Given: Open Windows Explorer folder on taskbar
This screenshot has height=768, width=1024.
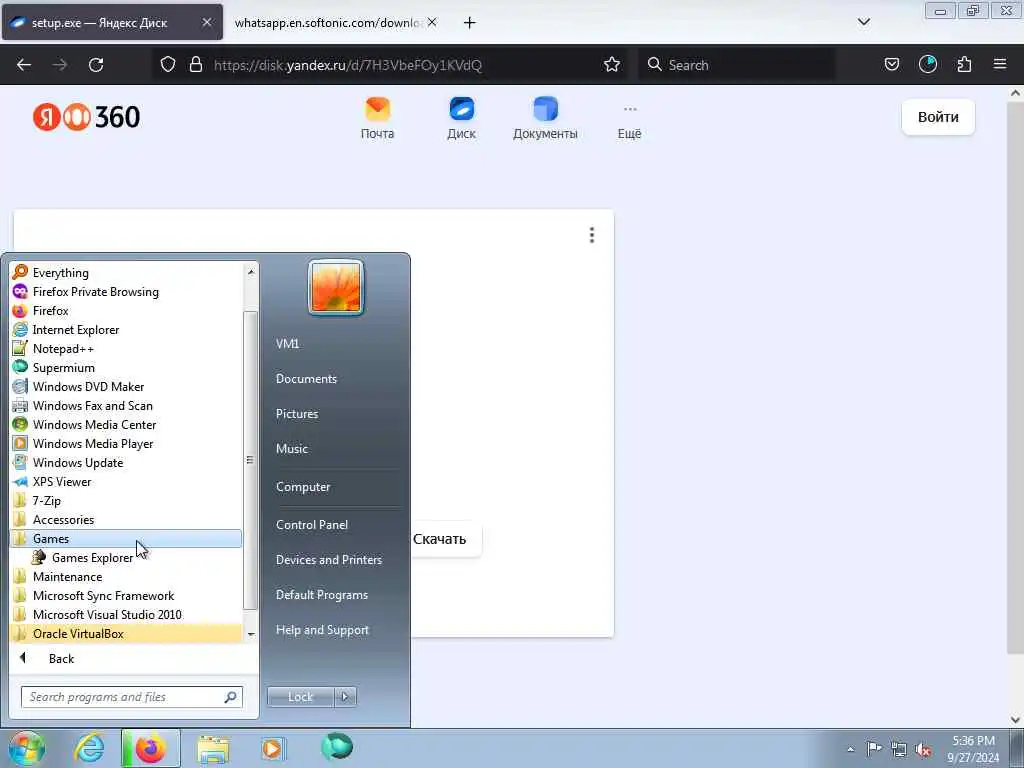Looking at the screenshot, I should click(213, 748).
